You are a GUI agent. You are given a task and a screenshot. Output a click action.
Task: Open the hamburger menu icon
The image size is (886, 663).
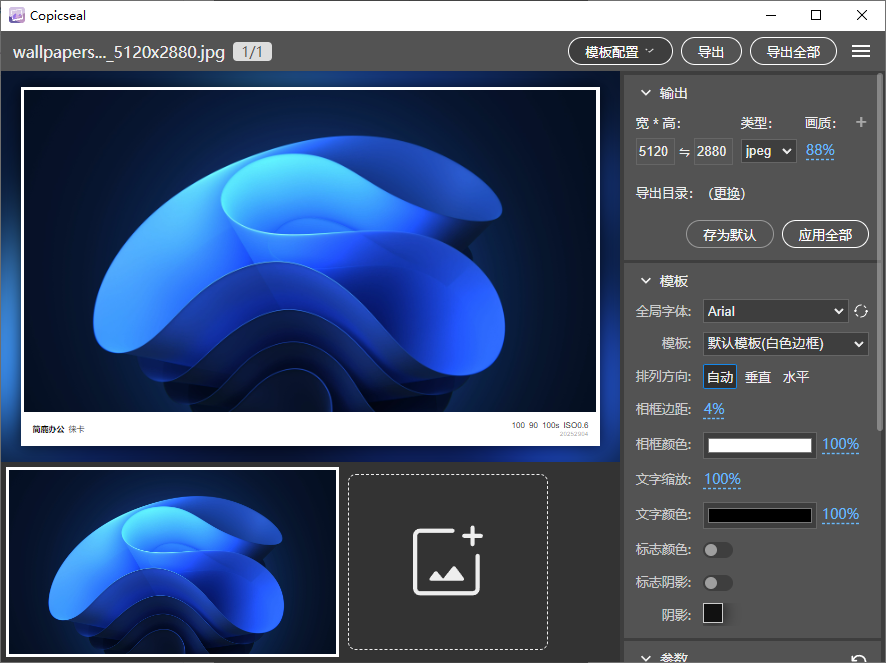click(860, 52)
